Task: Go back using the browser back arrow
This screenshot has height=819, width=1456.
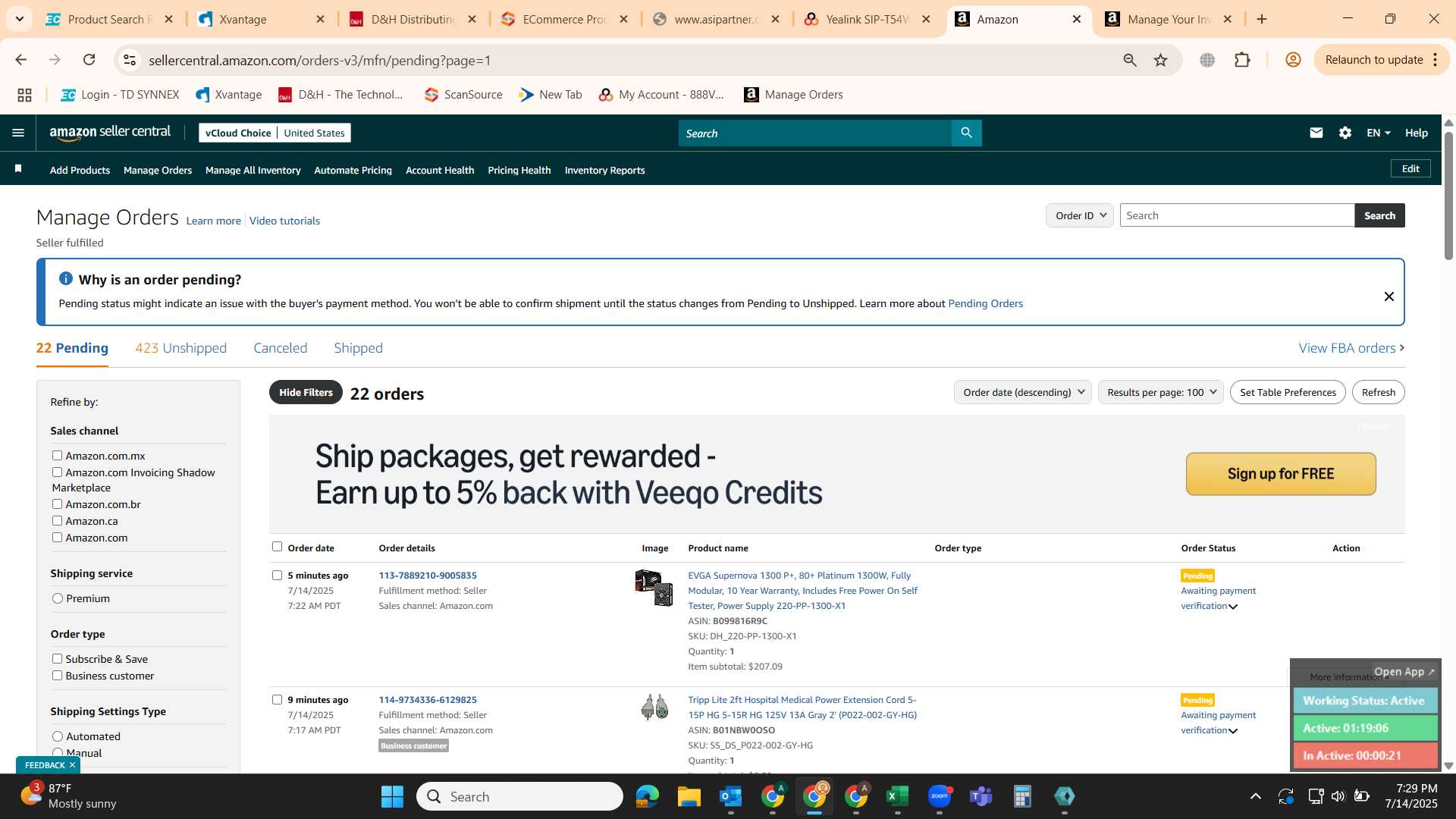Action: pyautogui.click(x=21, y=60)
